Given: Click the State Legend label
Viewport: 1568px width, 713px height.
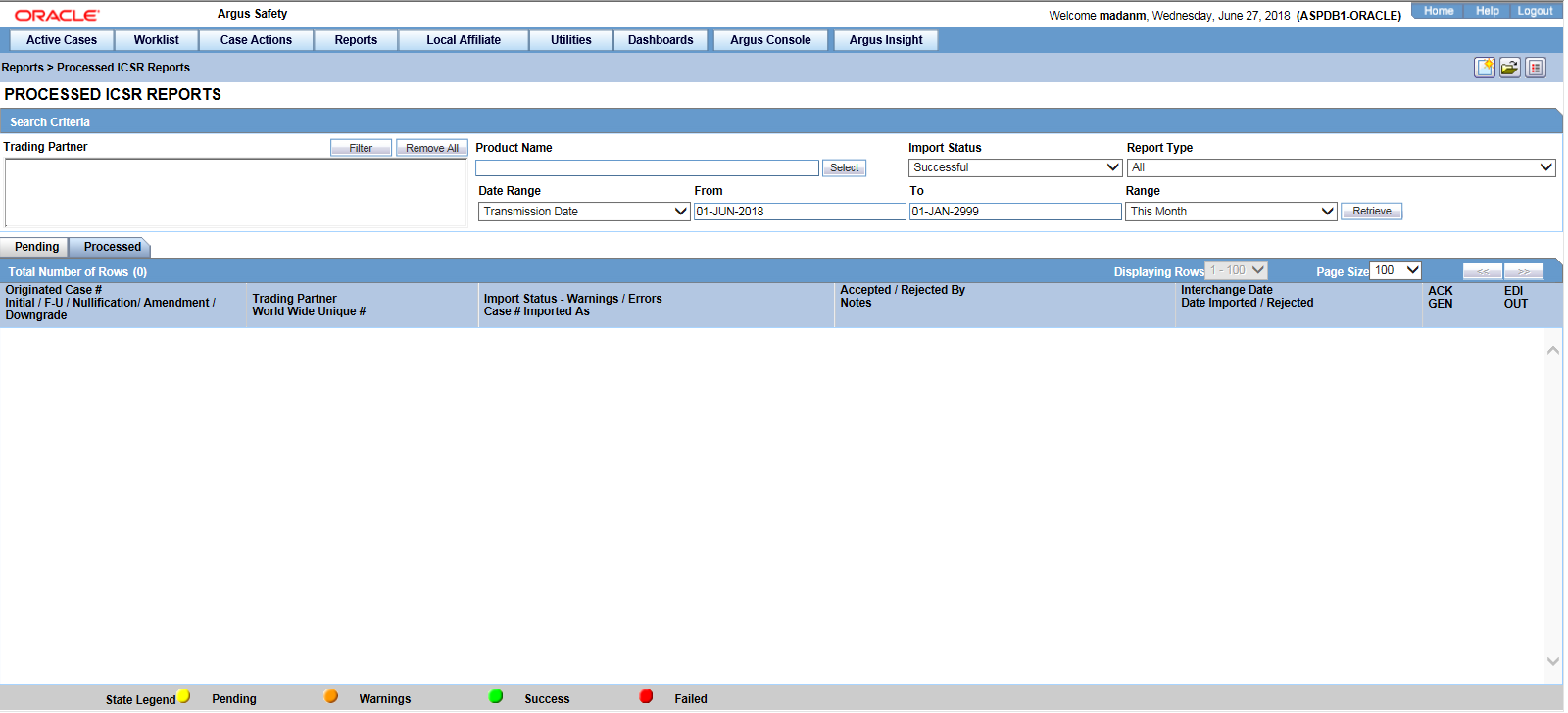Looking at the screenshot, I should (x=140, y=699).
